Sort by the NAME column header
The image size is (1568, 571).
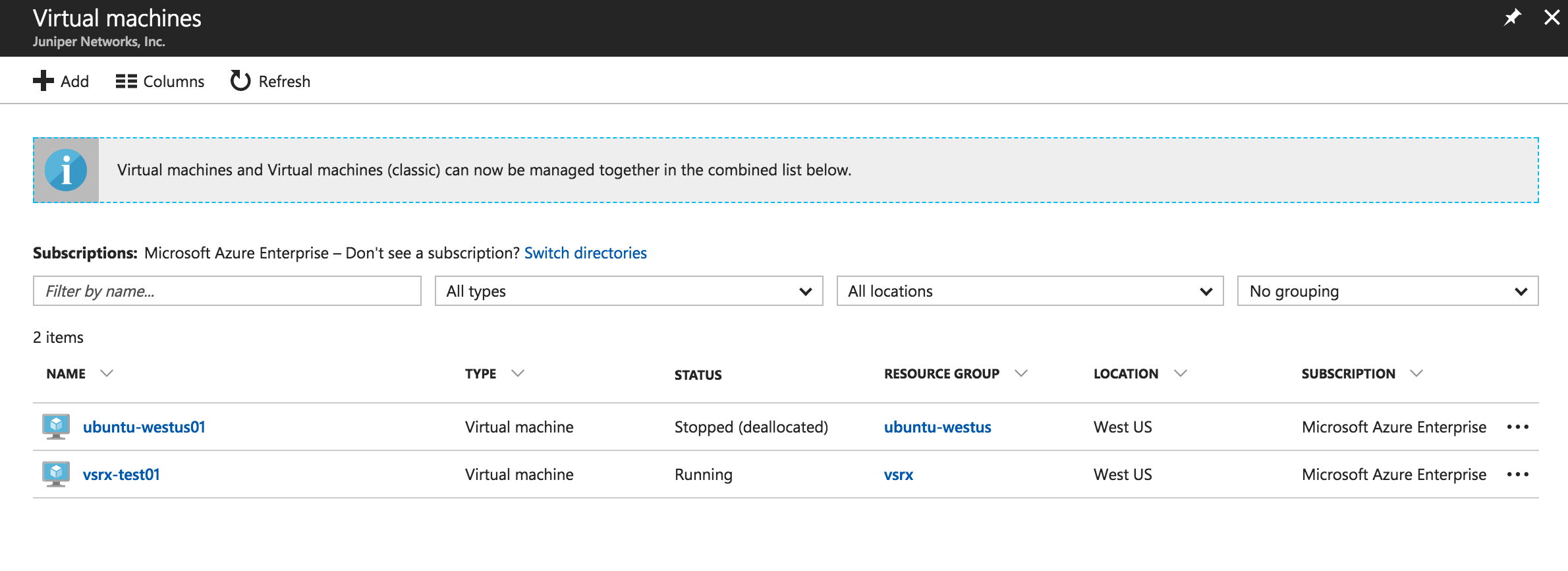[x=67, y=374]
